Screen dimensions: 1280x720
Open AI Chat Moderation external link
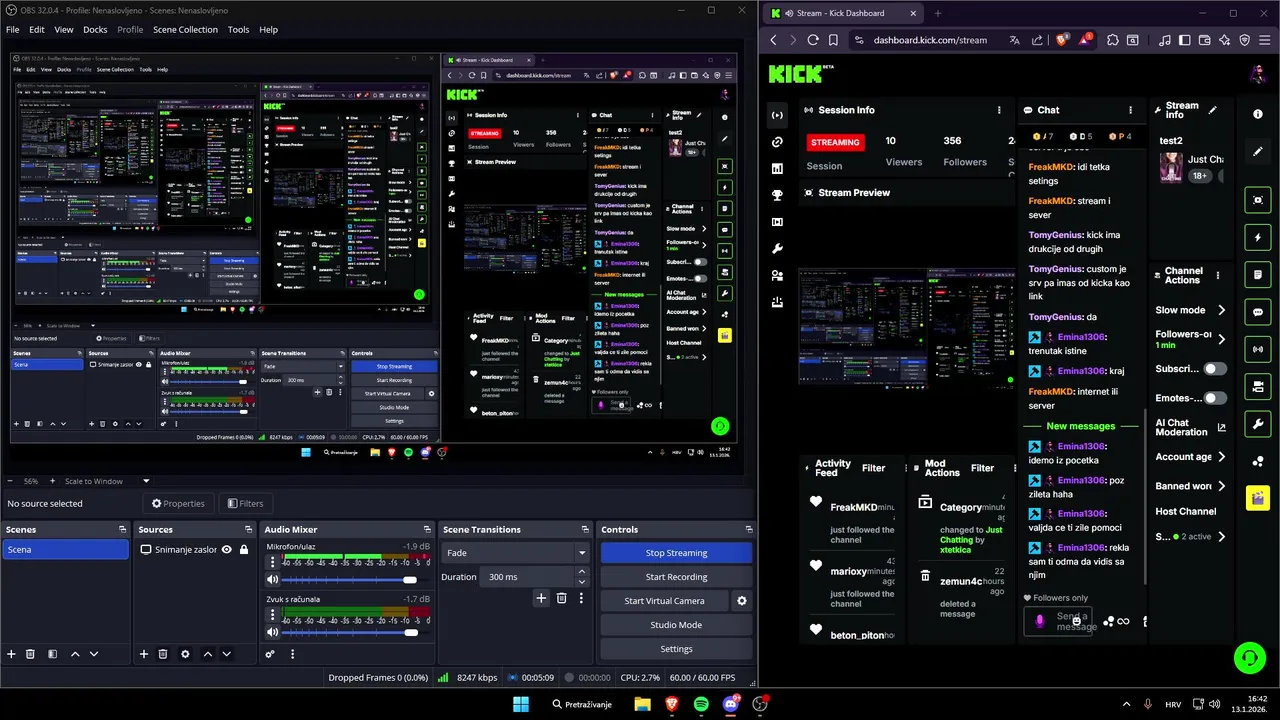click(1221, 428)
